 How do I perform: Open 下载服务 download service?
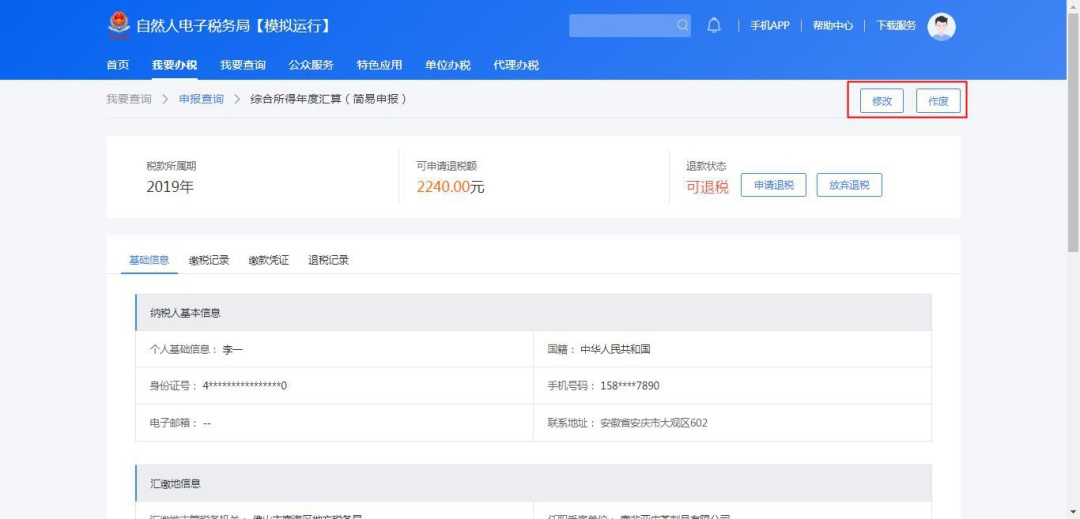coord(896,26)
